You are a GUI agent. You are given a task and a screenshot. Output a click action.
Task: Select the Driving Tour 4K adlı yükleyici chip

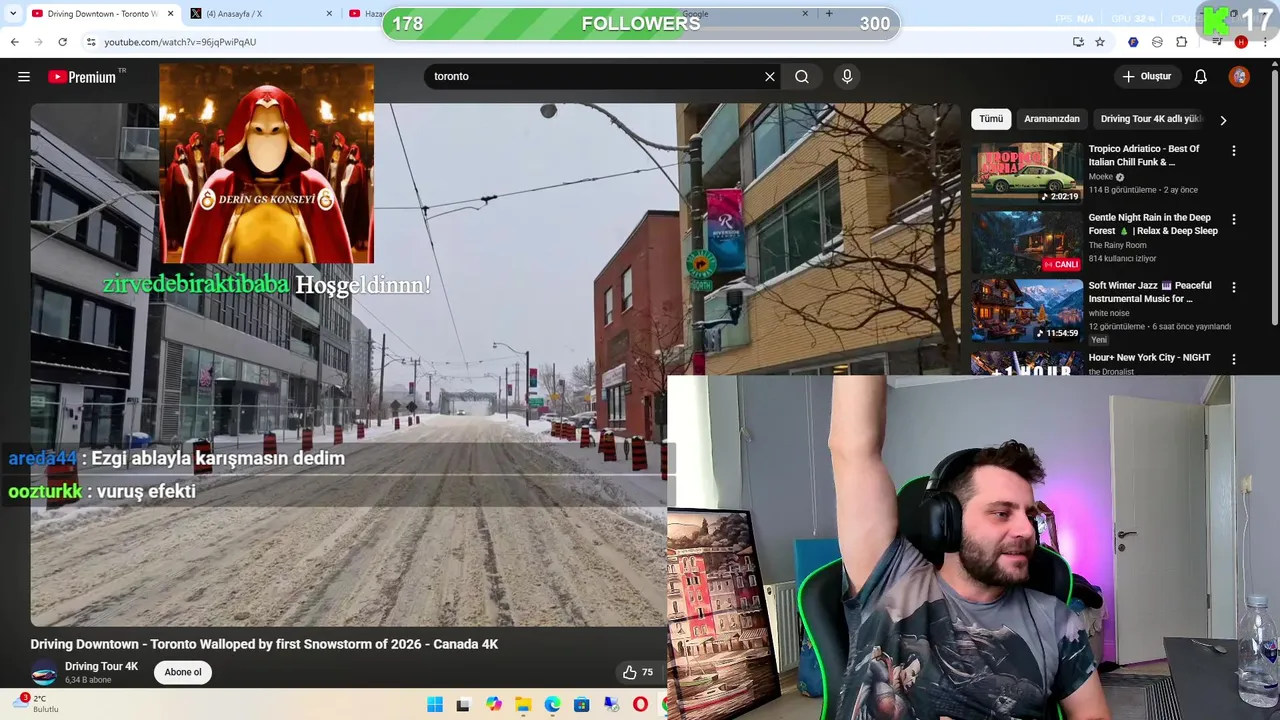[x=1150, y=119]
